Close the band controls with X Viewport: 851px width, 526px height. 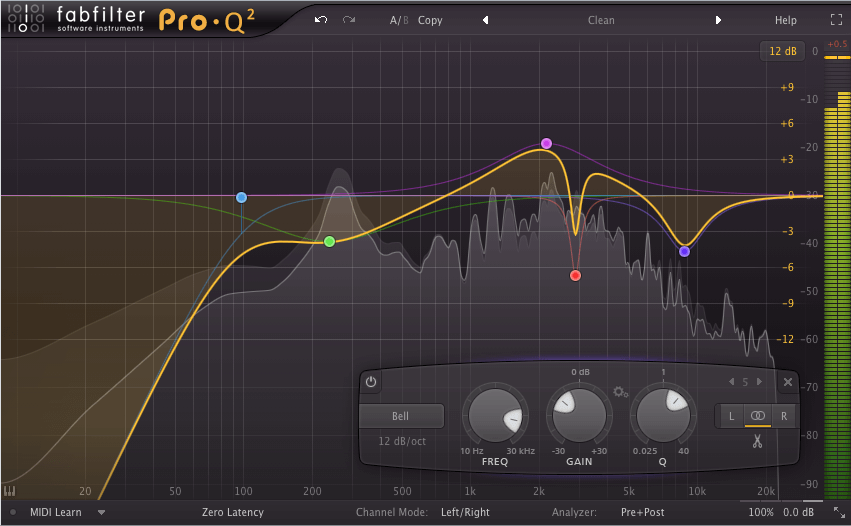[x=788, y=382]
